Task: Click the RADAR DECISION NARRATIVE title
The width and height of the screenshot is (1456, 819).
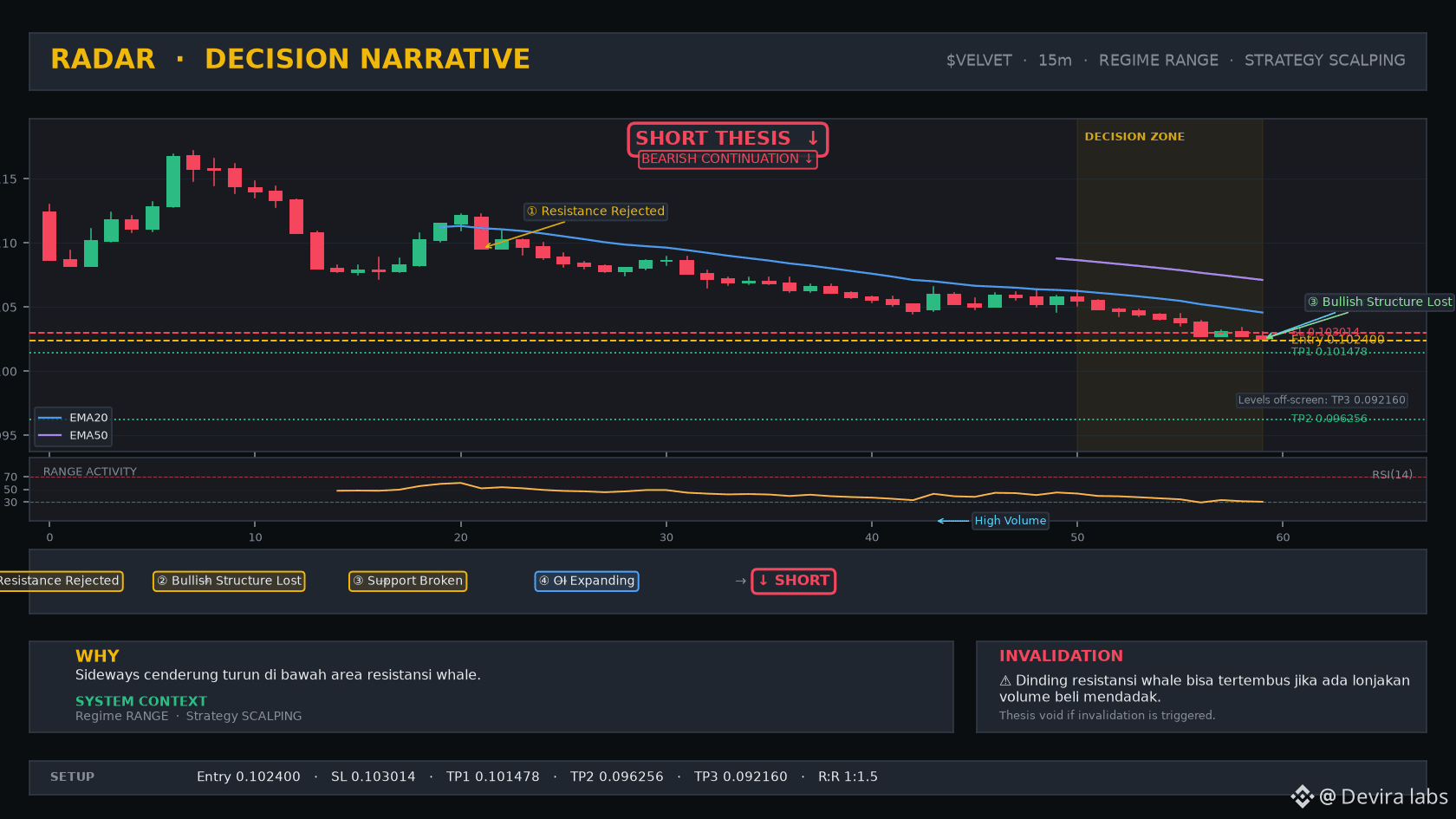Action: click(290, 59)
